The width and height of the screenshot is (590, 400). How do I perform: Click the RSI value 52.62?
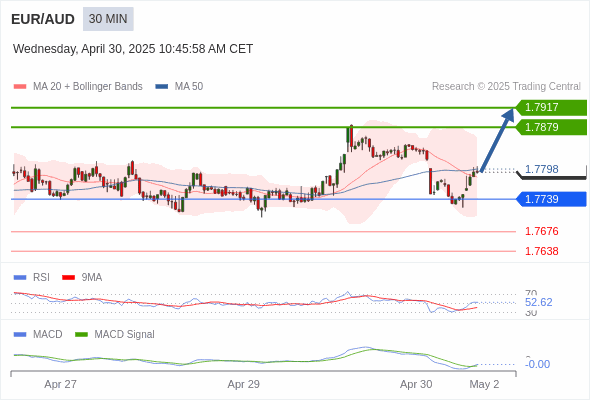[x=538, y=302]
